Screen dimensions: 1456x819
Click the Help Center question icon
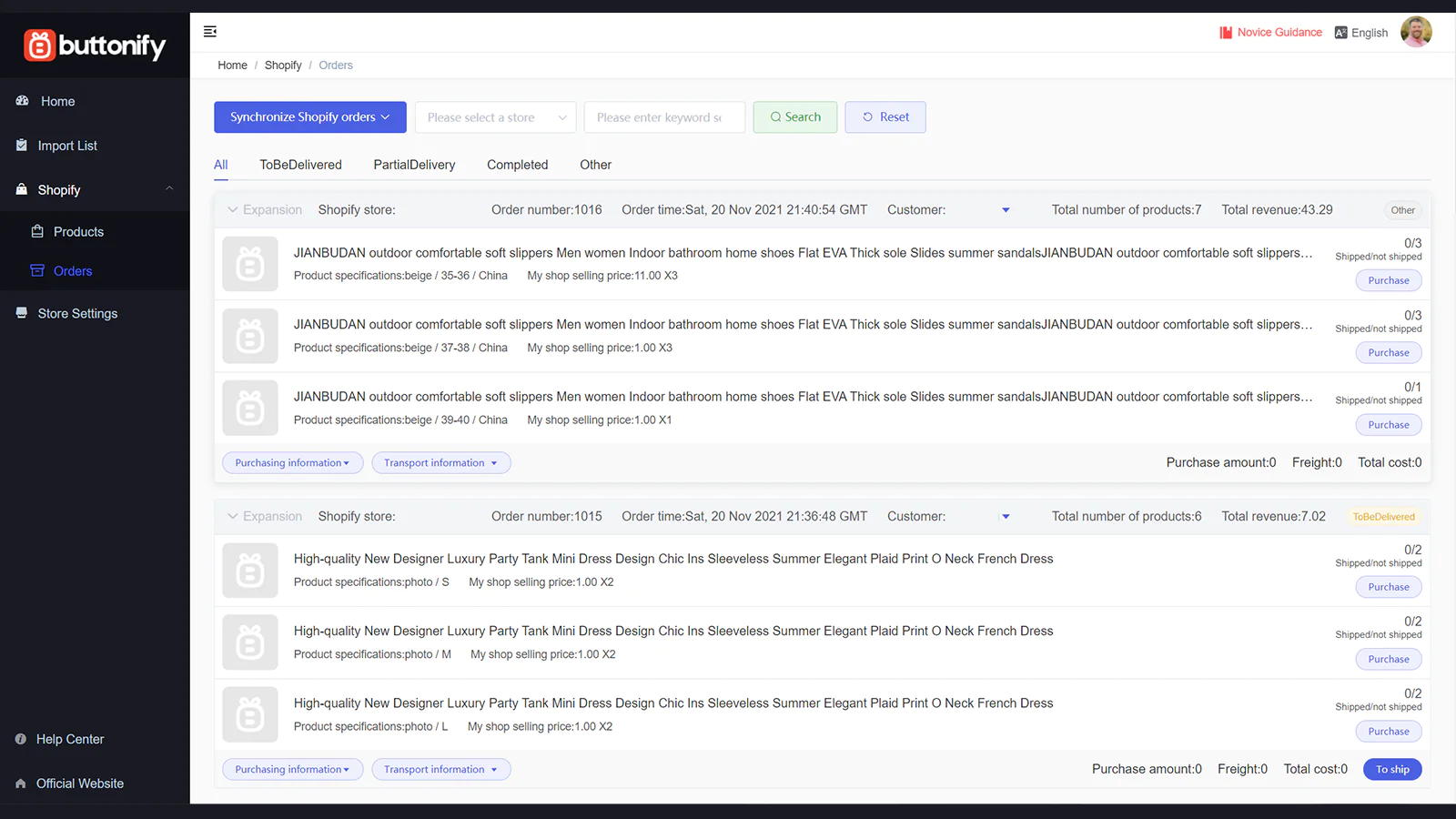[21, 739]
